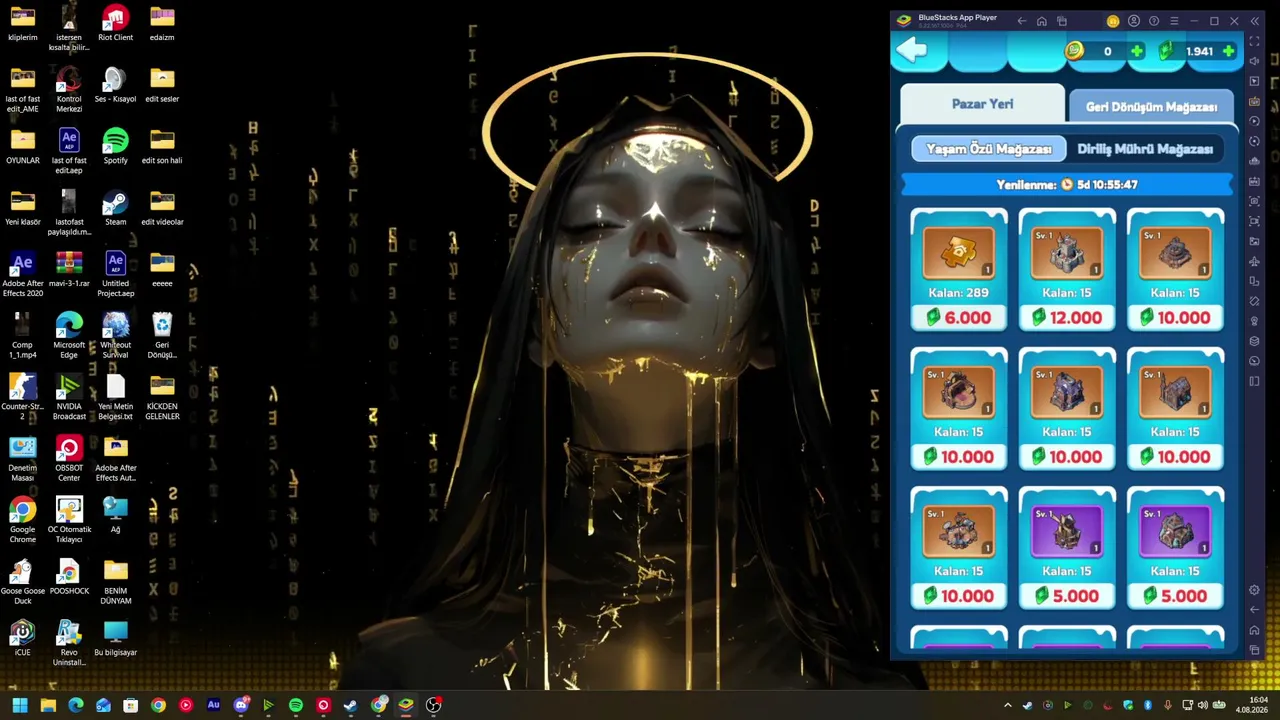The width and height of the screenshot is (1280, 720).
Task: Open the Whiteout Survival desktop shortcut
Action: point(115,335)
